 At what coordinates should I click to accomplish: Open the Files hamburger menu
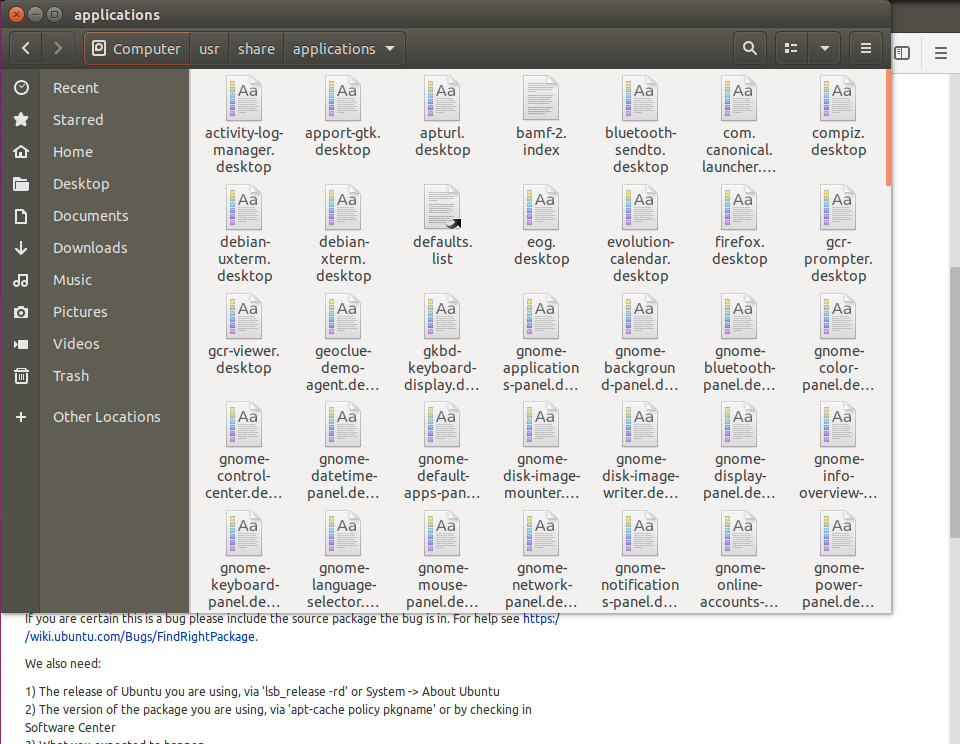point(866,48)
